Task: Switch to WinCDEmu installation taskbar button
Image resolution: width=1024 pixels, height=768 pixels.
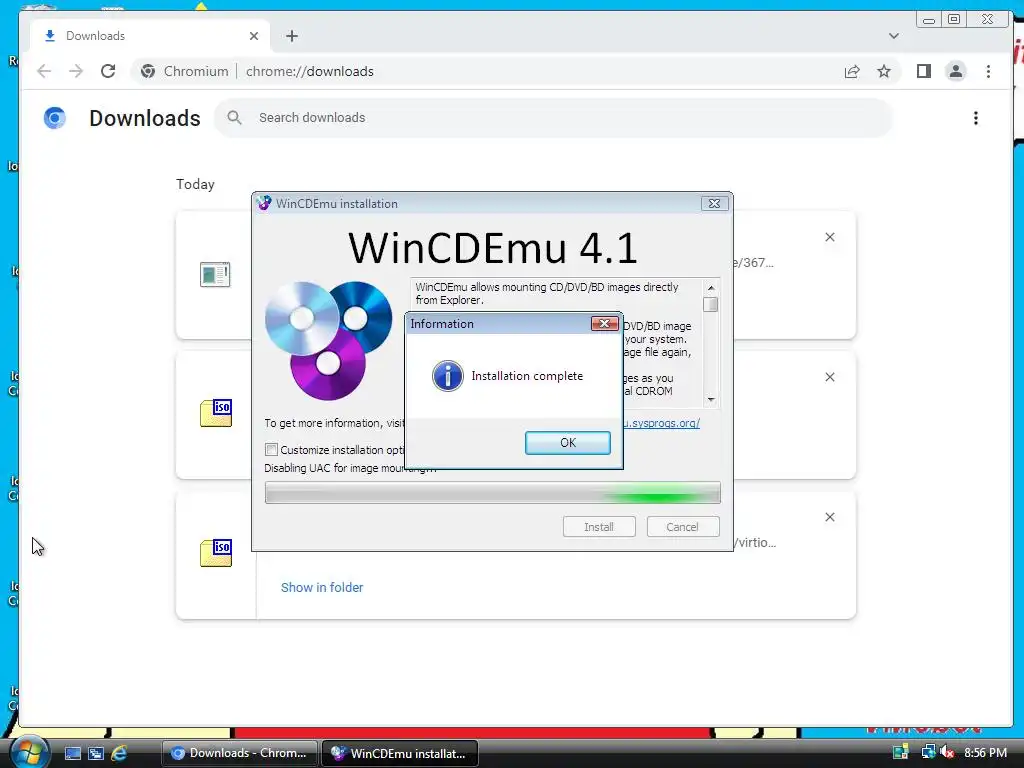Action: point(400,753)
